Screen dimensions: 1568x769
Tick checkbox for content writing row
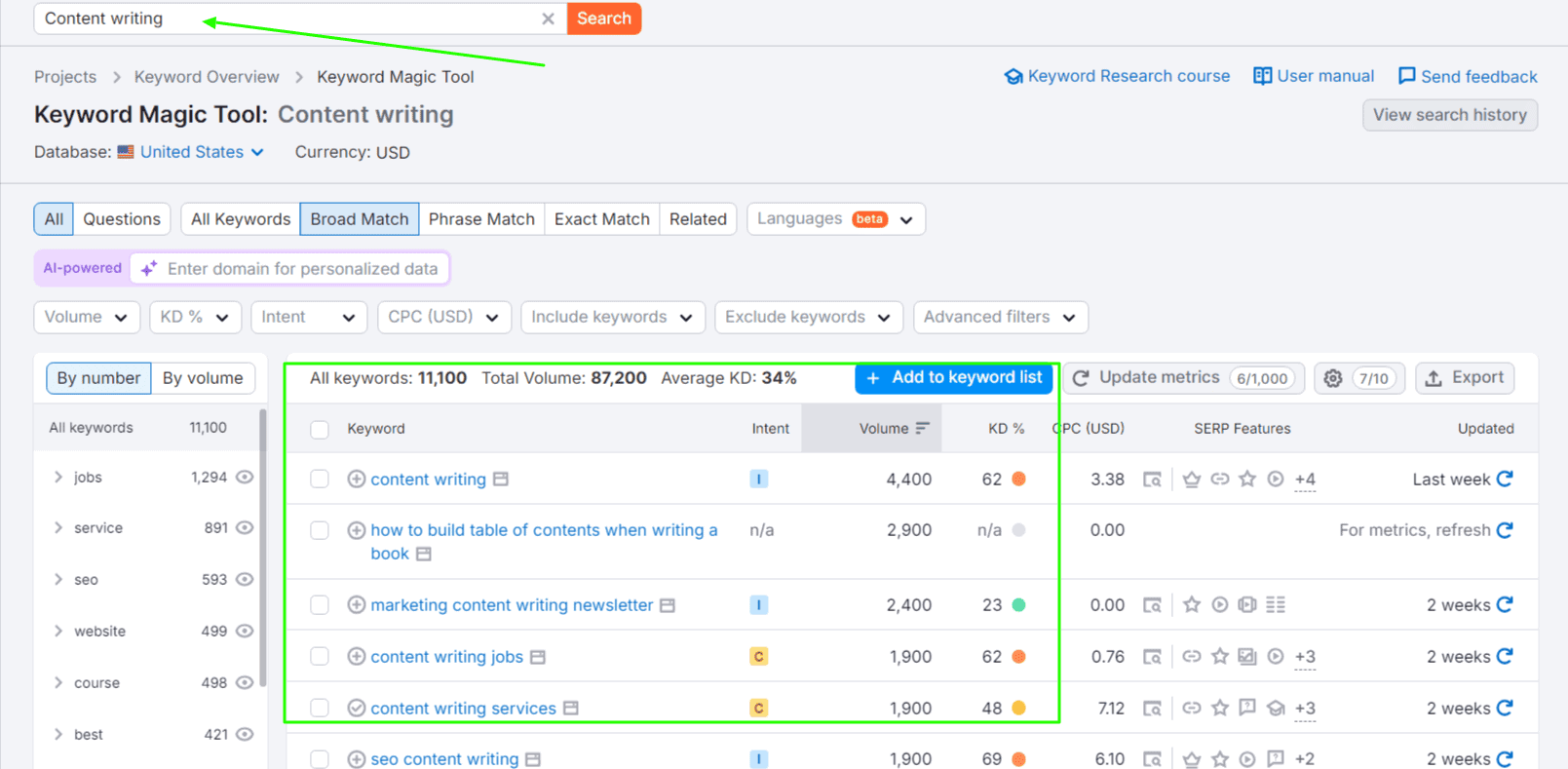(320, 480)
